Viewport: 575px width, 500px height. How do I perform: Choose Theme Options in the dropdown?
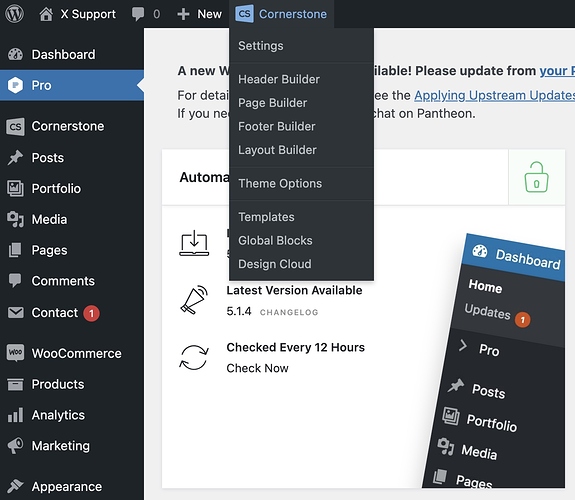(x=280, y=183)
